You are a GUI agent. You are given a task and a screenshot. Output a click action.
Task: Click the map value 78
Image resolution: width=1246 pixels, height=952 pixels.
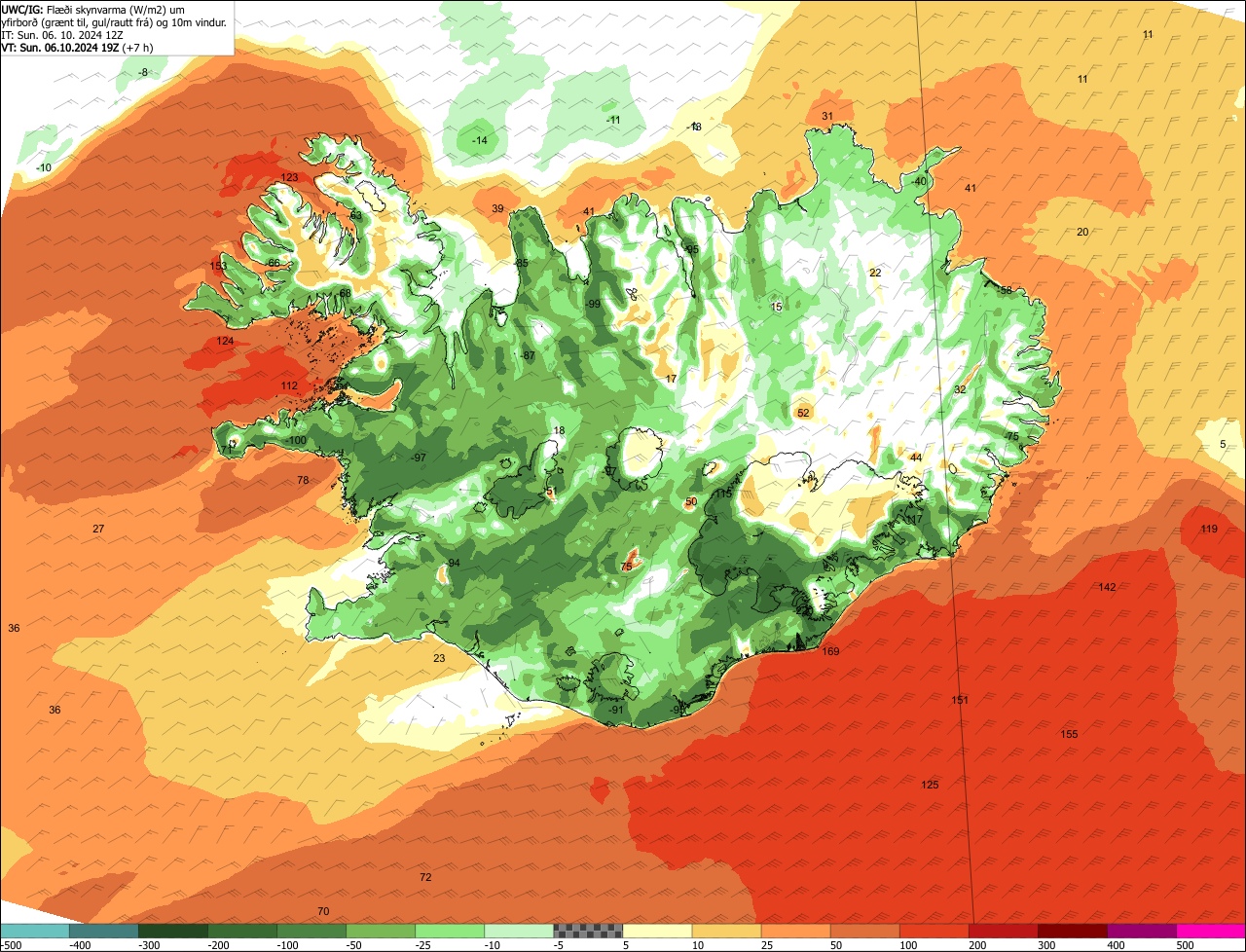[303, 480]
